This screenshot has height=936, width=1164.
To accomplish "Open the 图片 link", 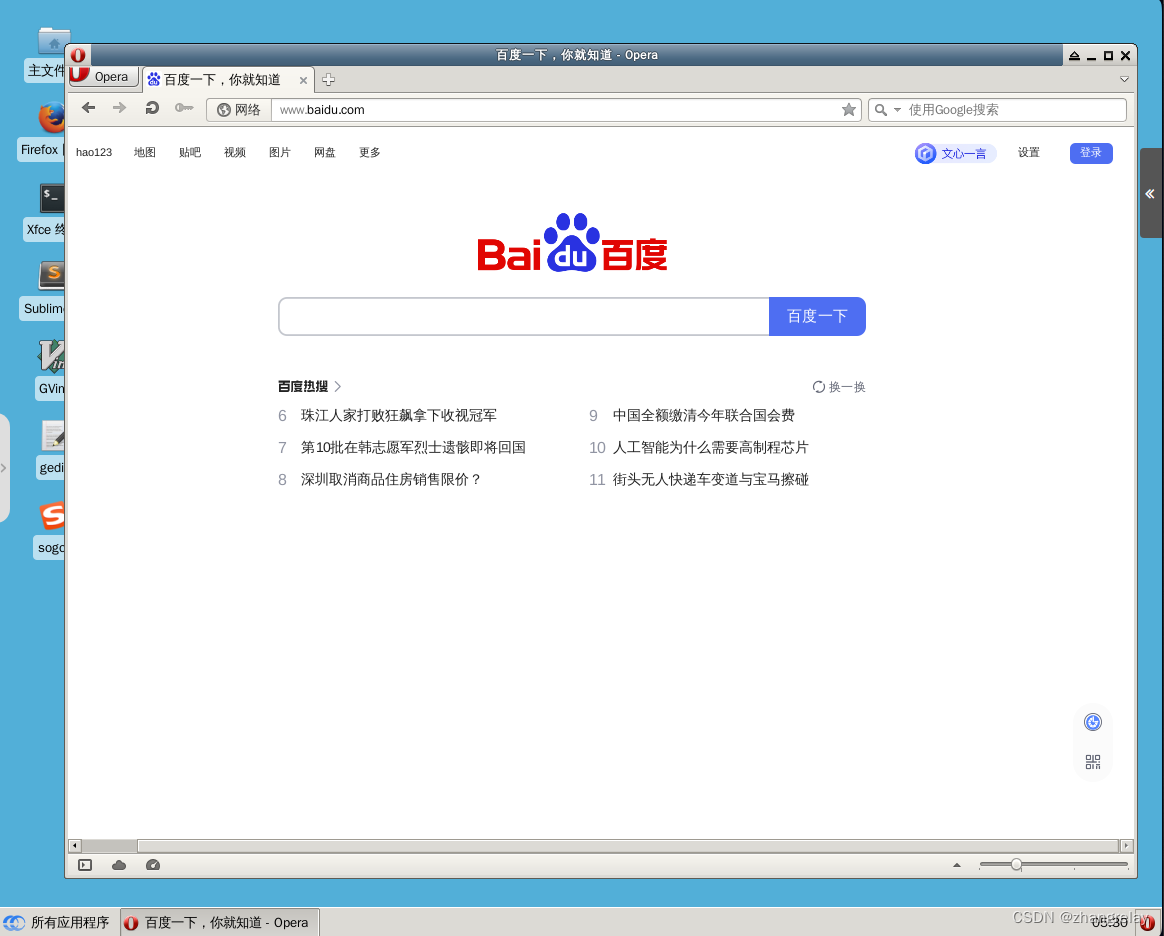I will 280,152.
